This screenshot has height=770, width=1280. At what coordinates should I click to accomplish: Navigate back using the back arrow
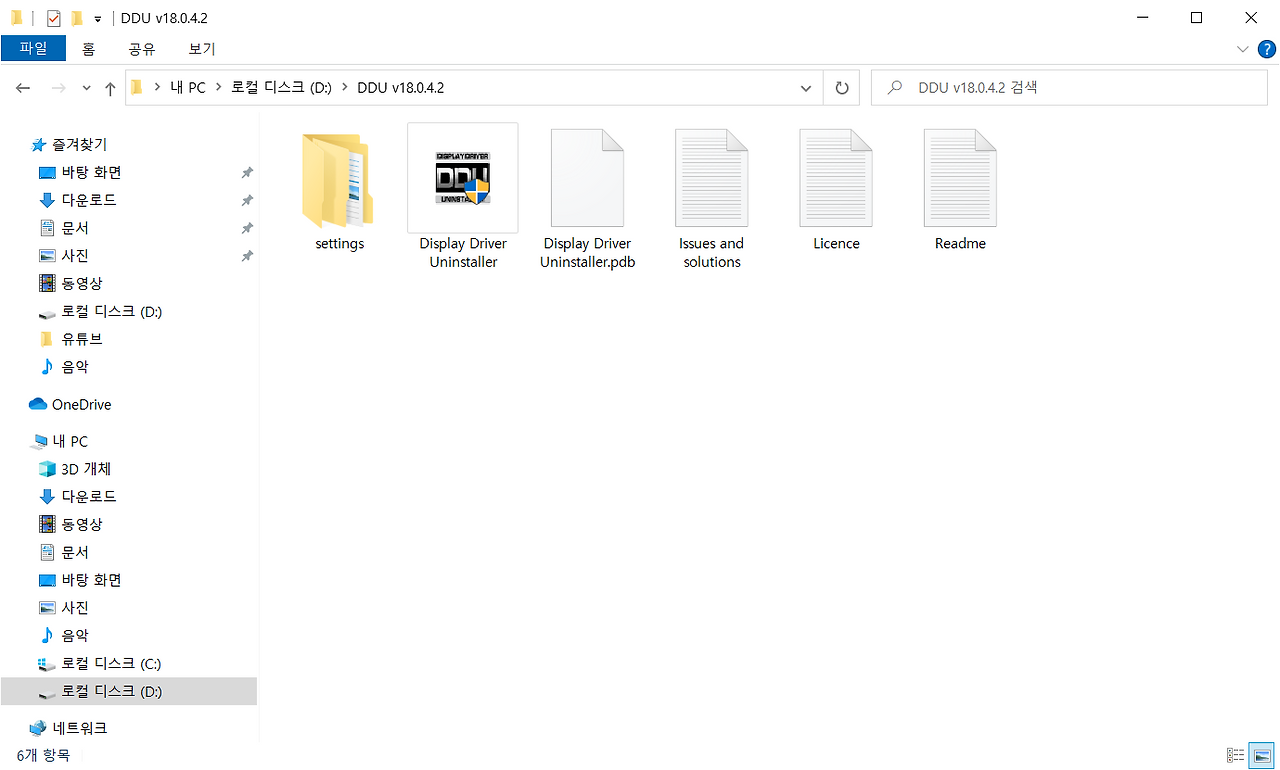coord(22,87)
